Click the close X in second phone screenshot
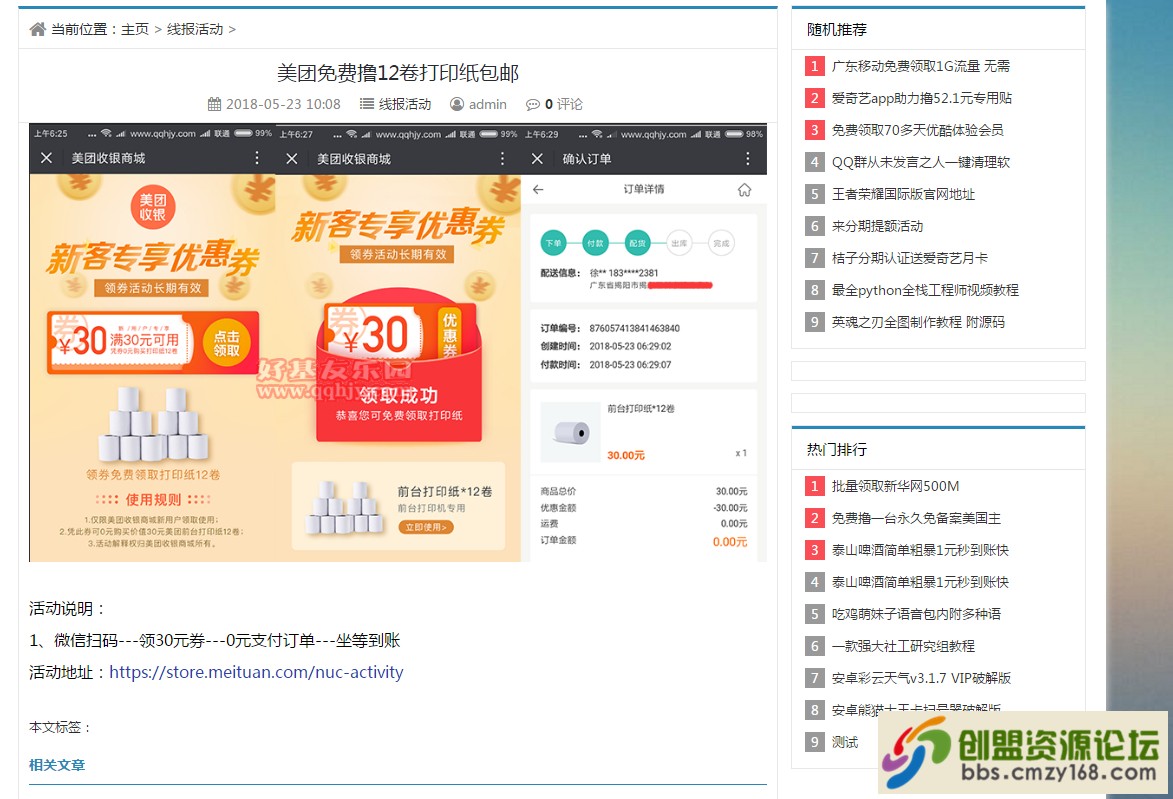1173x799 pixels. (x=292, y=159)
